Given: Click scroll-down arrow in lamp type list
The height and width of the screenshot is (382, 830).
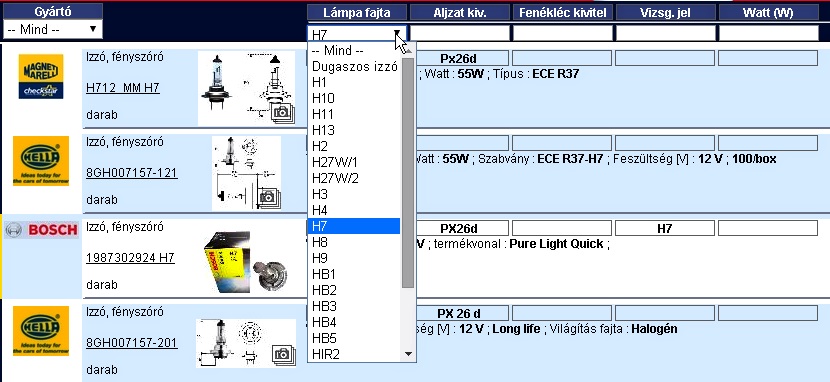Looking at the screenshot, I should (408, 354).
